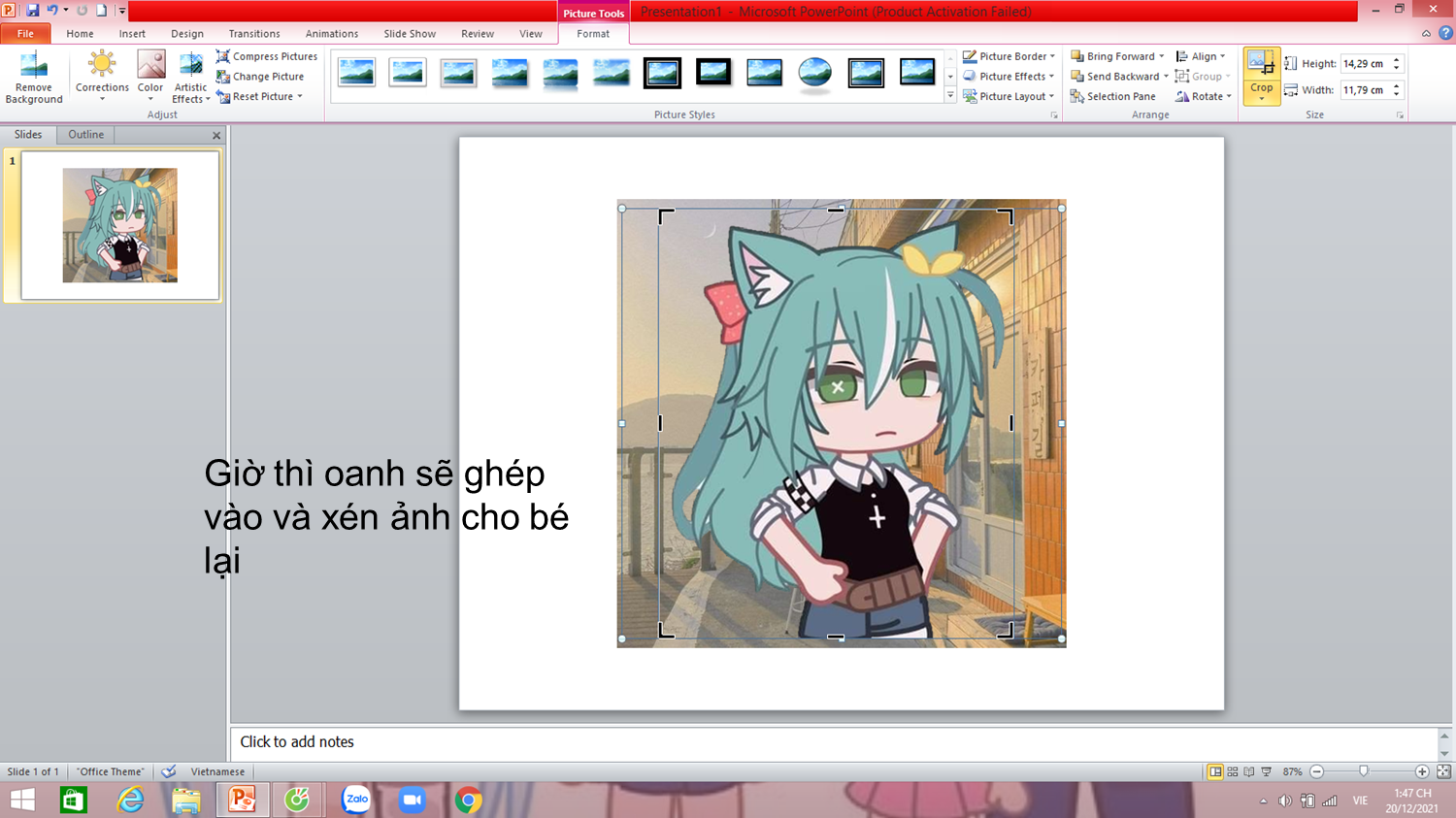
Task: Switch to Slide Show tab
Action: (x=410, y=34)
